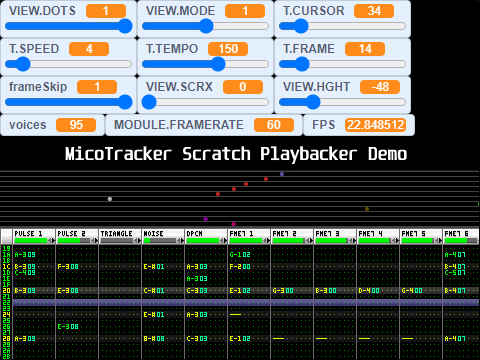Click the right arrow in FME7 1 header
This screenshot has height=360, width=480.
(268, 240)
